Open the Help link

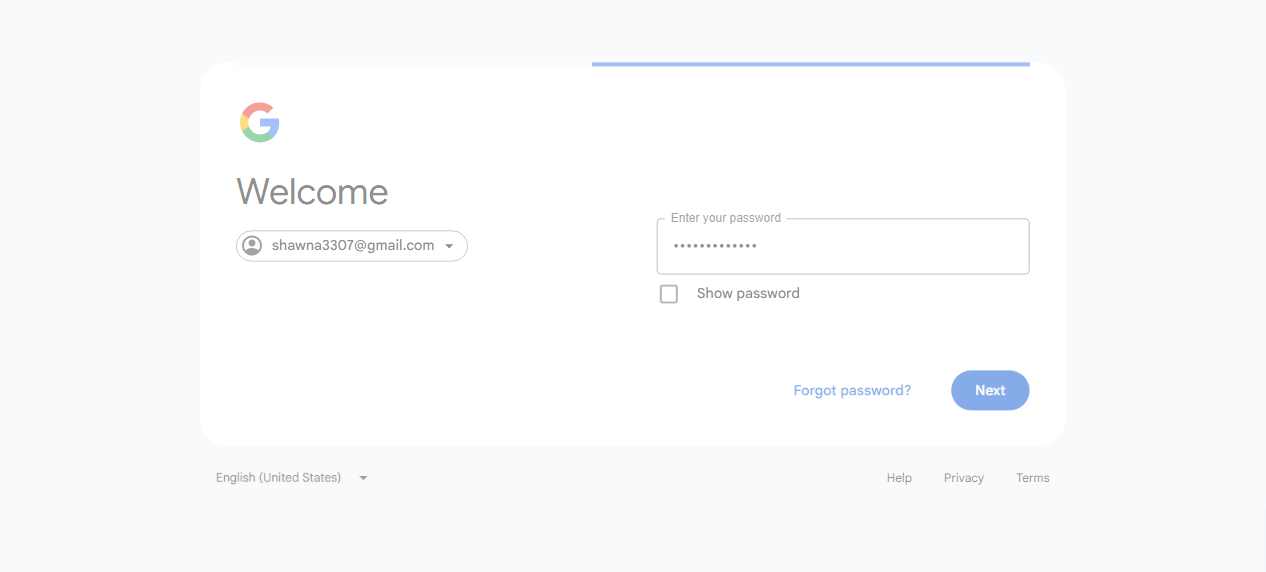(899, 478)
